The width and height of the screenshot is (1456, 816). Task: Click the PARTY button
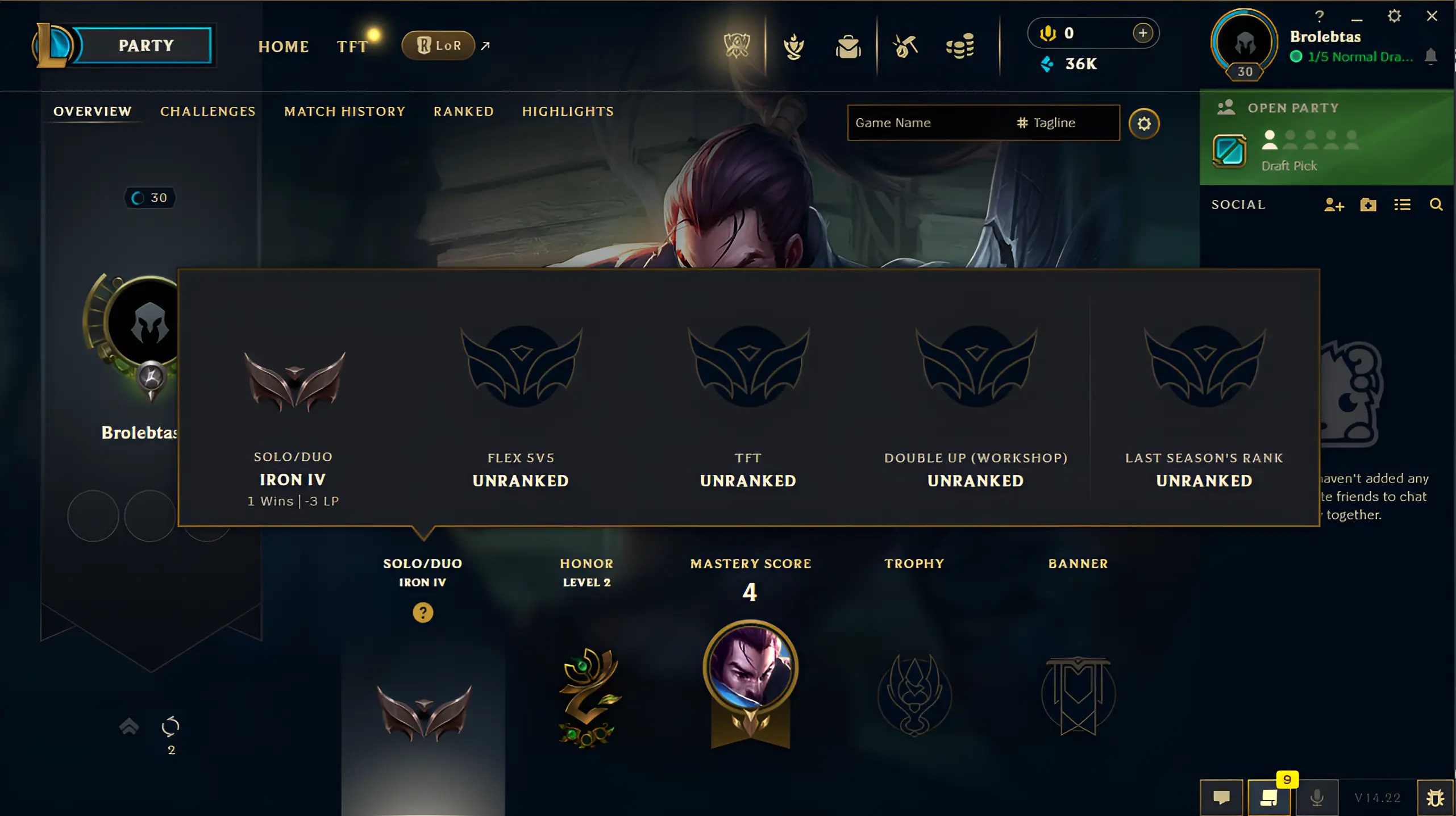[145, 45]
